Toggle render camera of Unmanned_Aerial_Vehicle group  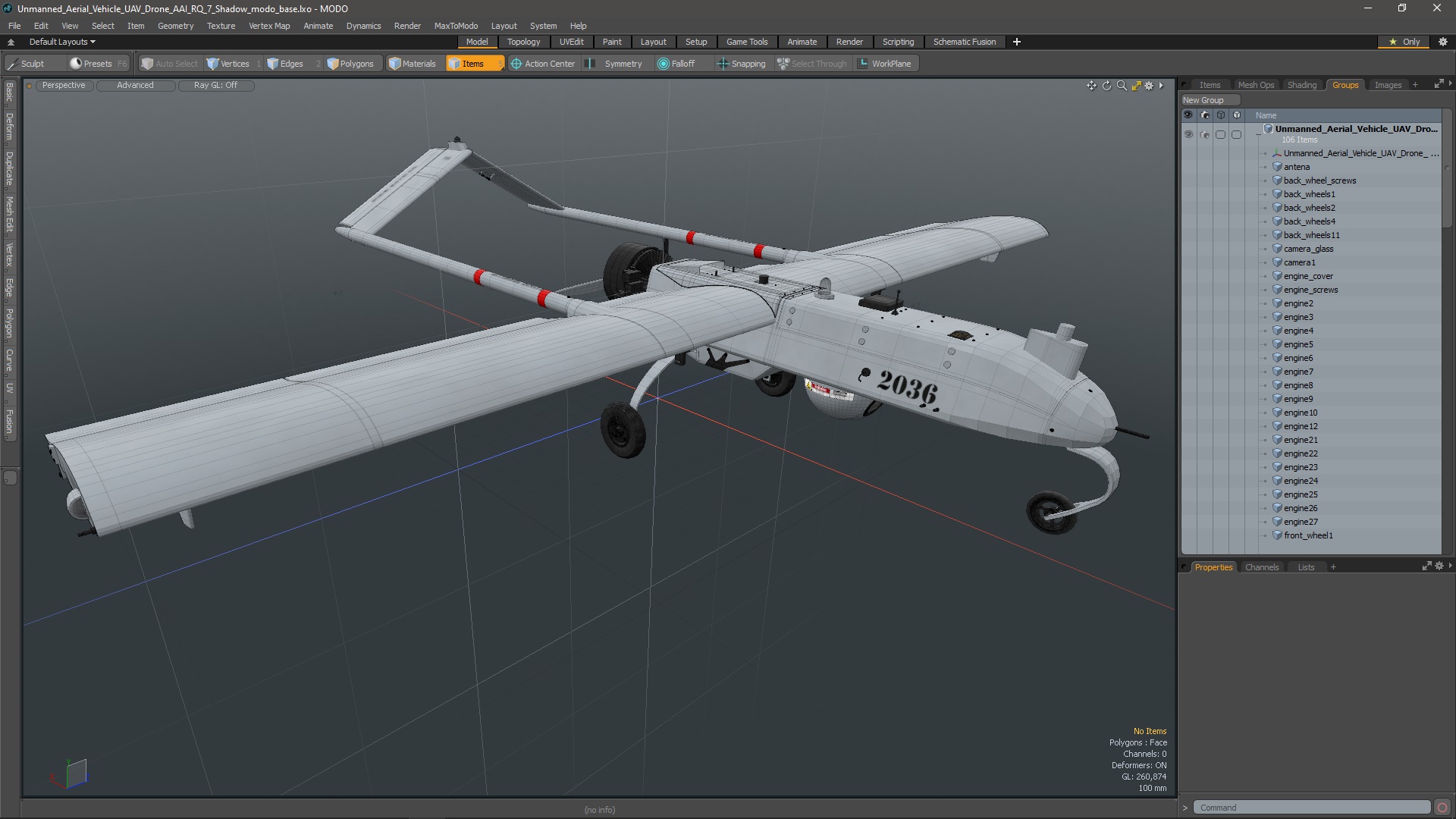pyautogui.click(x=1204, y=134)
